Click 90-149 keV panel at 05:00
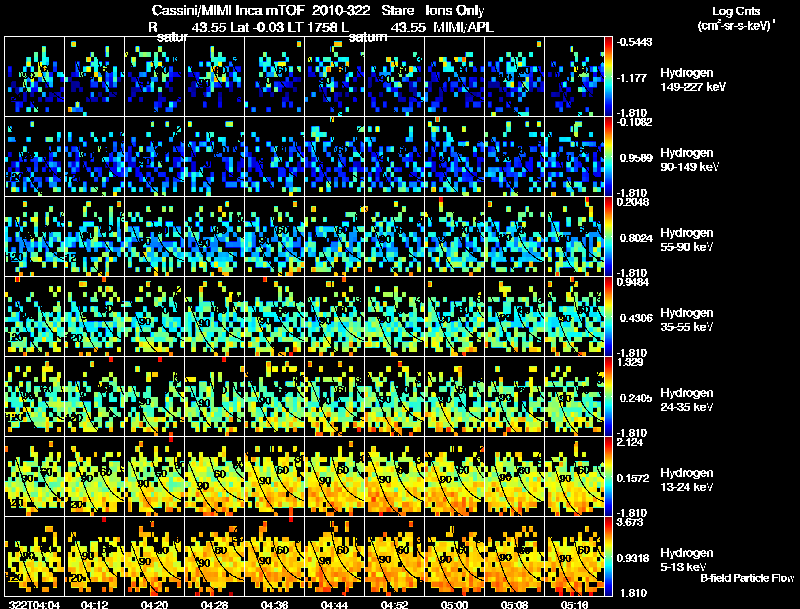Viewport: 800px width, 609px height. click(454, 157)
